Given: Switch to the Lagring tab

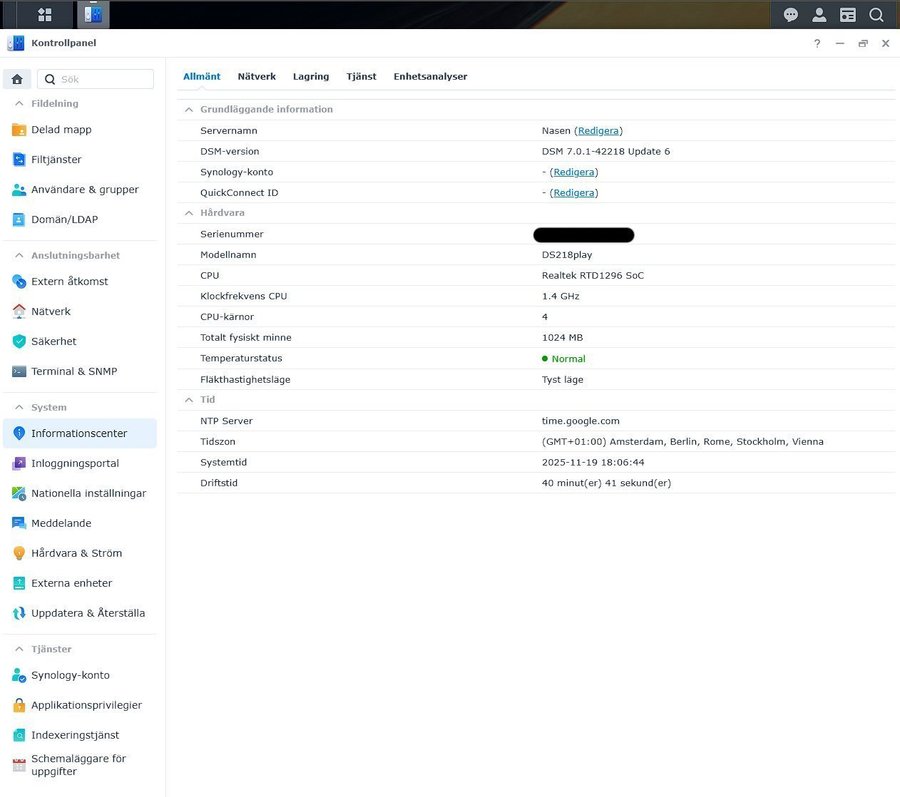Looking at the screenshot, I should 311,77.
